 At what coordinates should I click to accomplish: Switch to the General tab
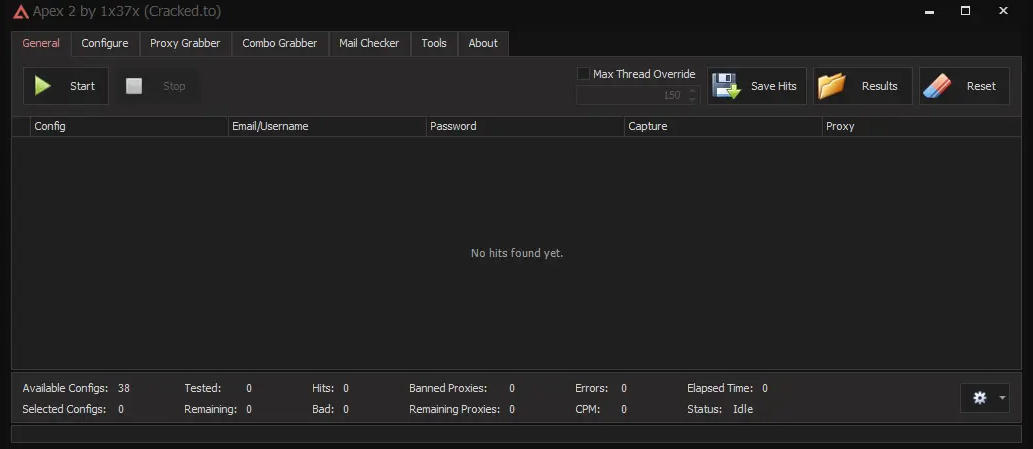point(41,43)
